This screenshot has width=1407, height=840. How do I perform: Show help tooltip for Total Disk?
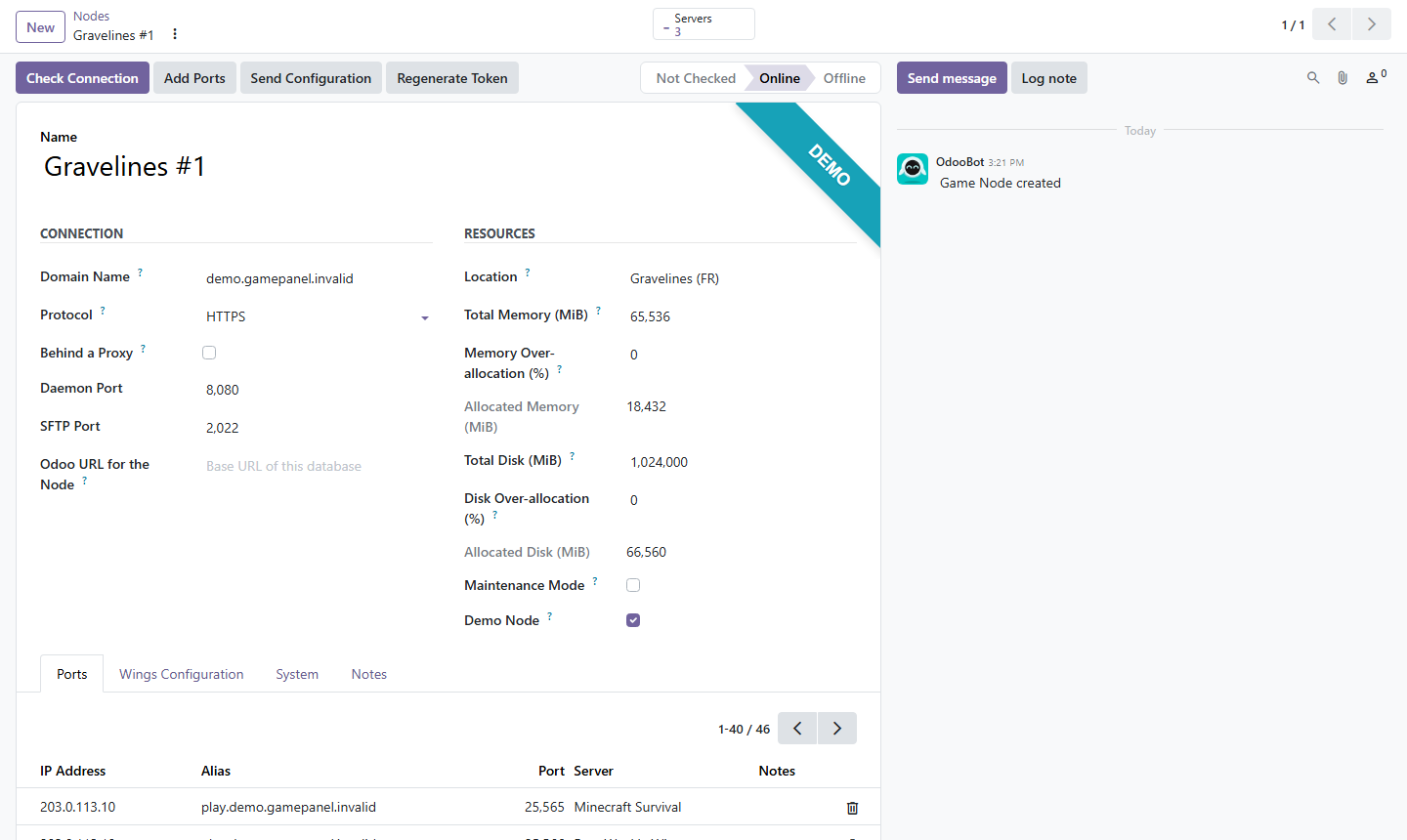(572, 456)
